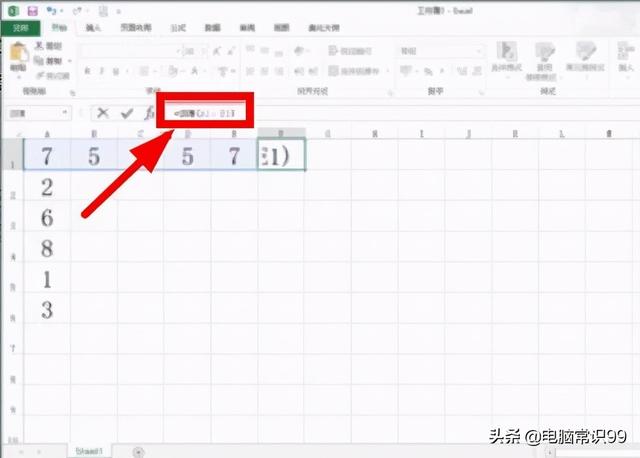Apply the Fill Color bucket swatch
Image resolution: width=640 pixels, height=458 pixels.
(x=173, y=71)
